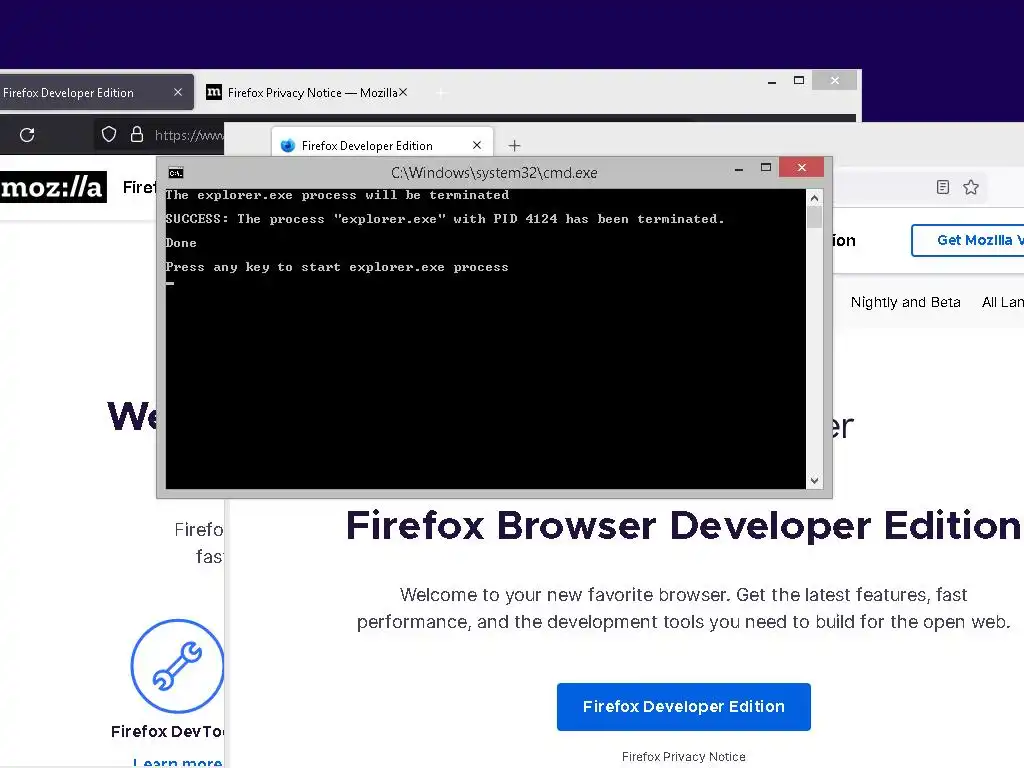Open the cmd.exe window system menu icon

point(176,173)
